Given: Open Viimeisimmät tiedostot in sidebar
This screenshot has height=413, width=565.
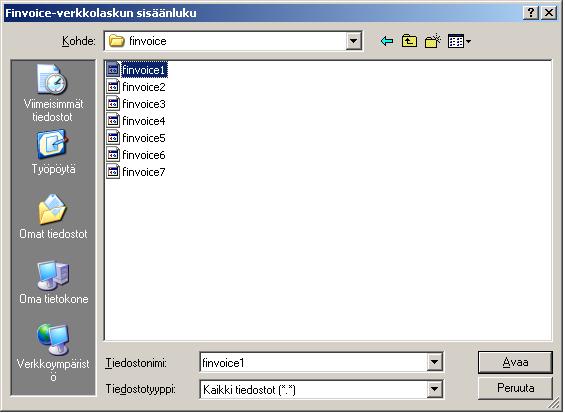Looking at the screenshot, I should tap(53, 93).
